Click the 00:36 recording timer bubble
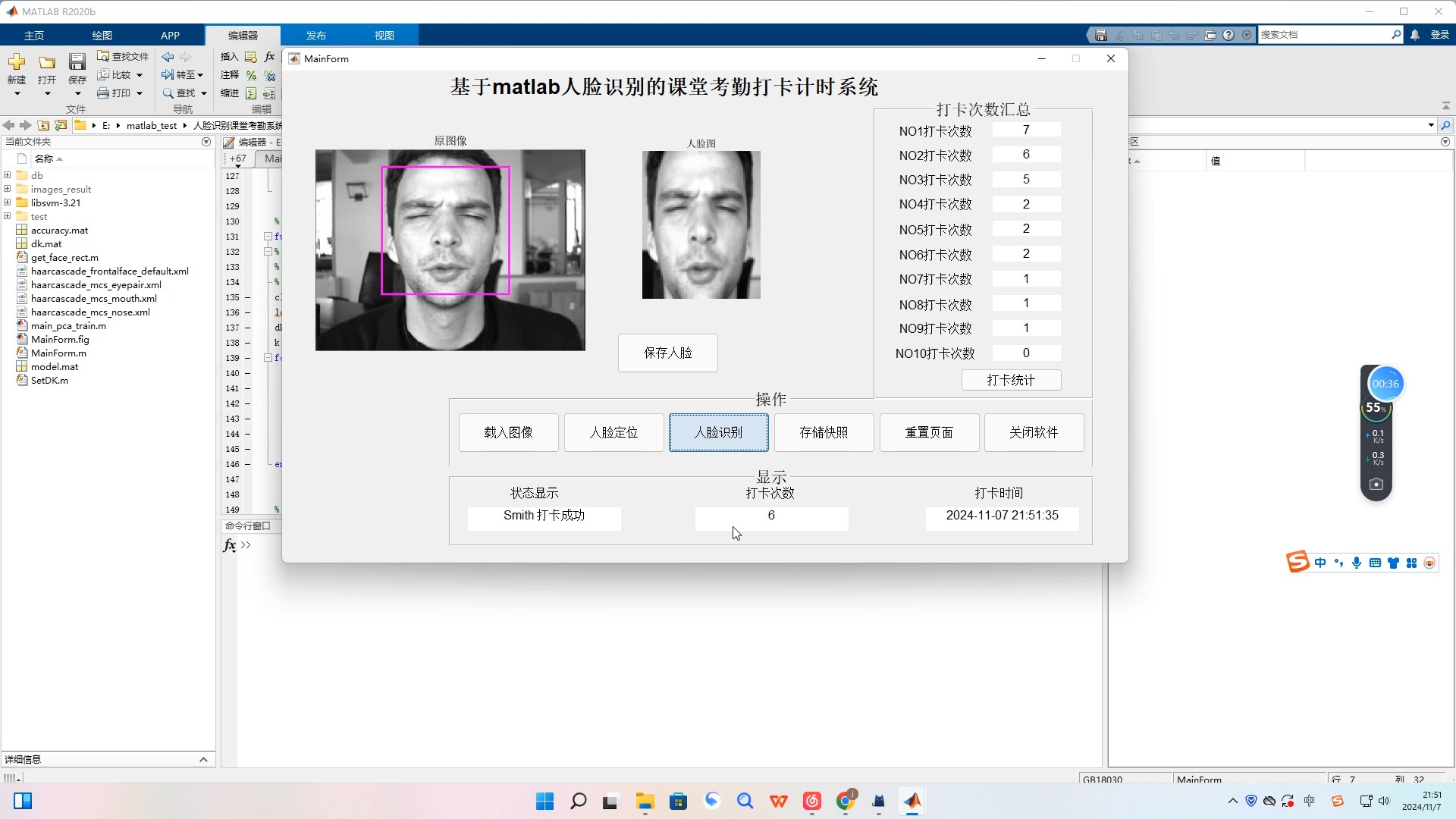This screenshot has height=819, width=1456. tap(1385, 384)
